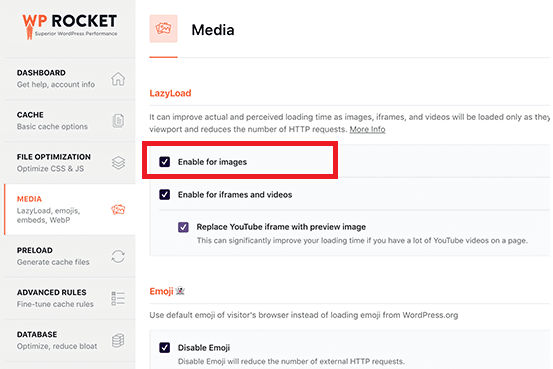Click the Media images icon in sidebar
The height and width of the screenshot is (369, 553).
pos(118,210)
